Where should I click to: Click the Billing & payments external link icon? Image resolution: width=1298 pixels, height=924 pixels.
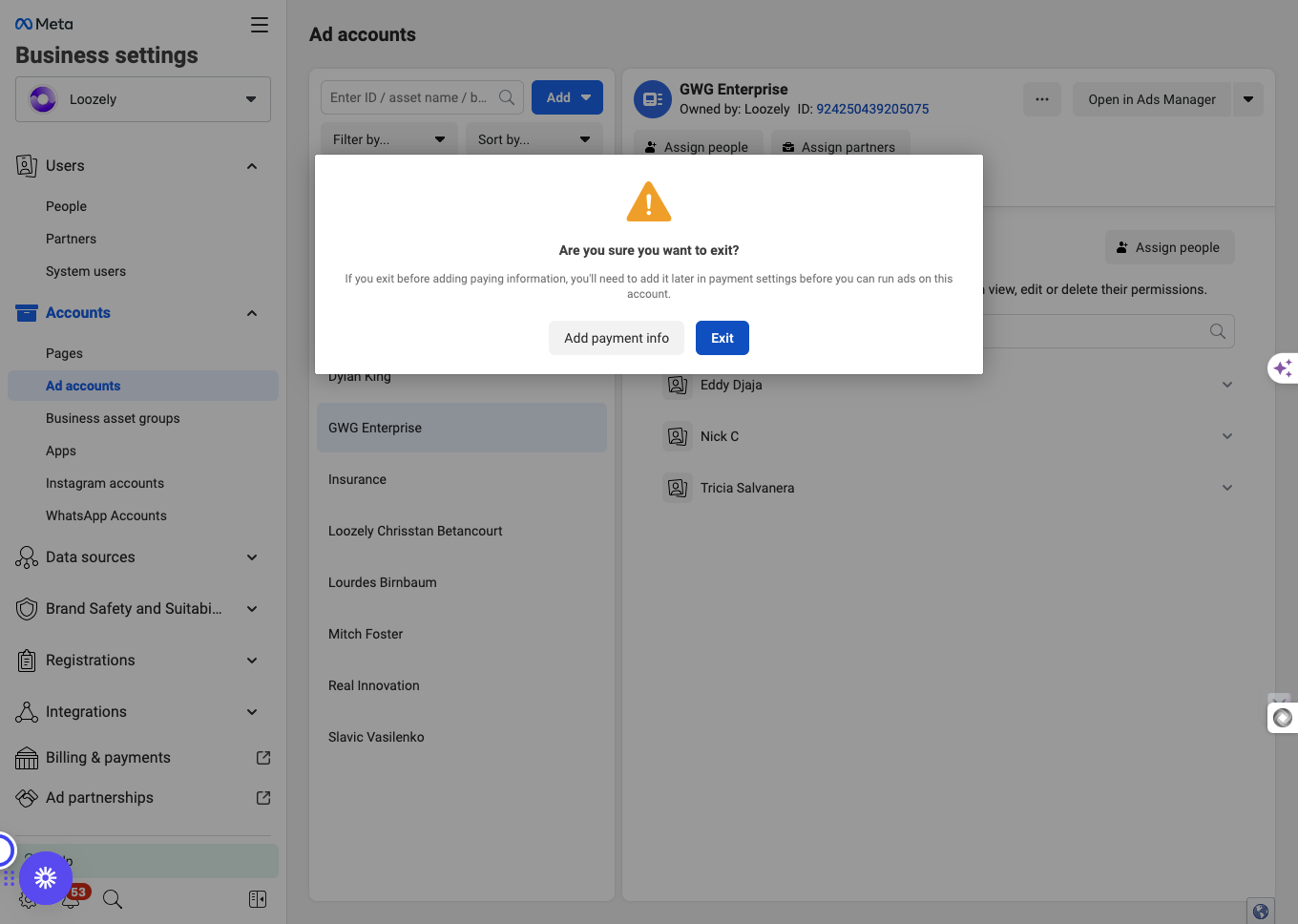coord(263,758)
